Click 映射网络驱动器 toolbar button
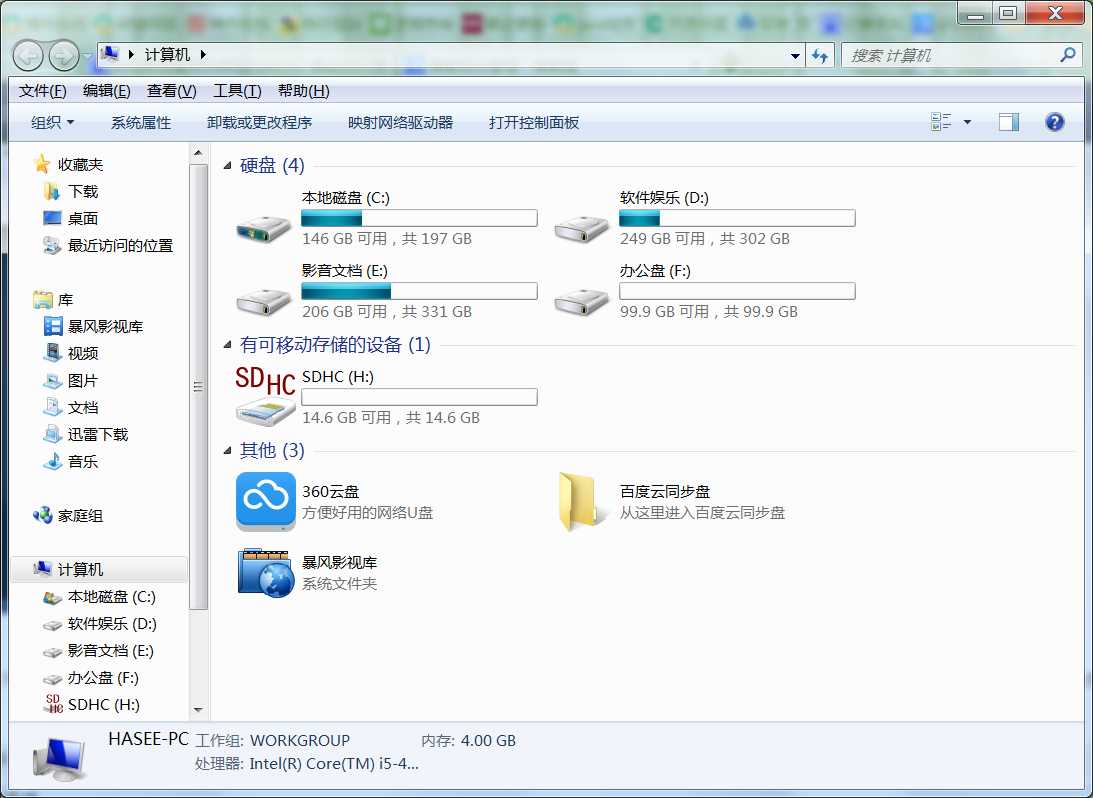Screen dimensions: 1093x798 [400, 123]
